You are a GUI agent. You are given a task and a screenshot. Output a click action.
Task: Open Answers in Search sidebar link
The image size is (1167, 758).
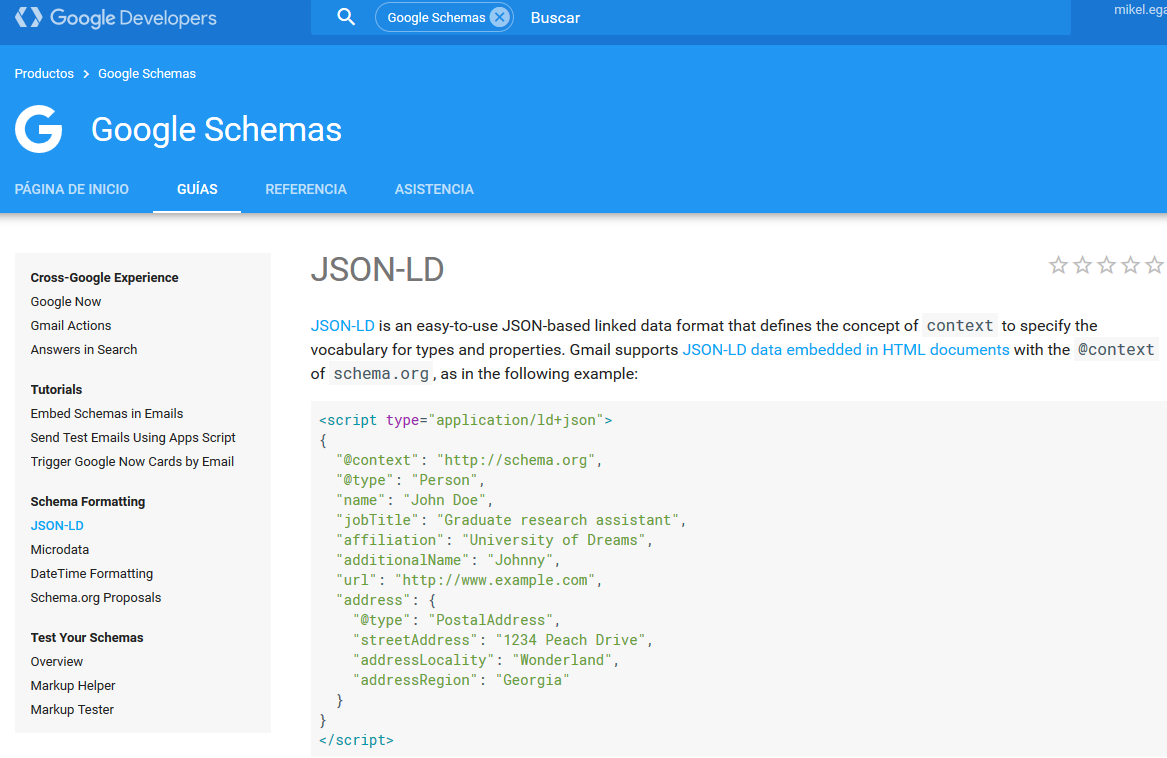coord(83,349)
